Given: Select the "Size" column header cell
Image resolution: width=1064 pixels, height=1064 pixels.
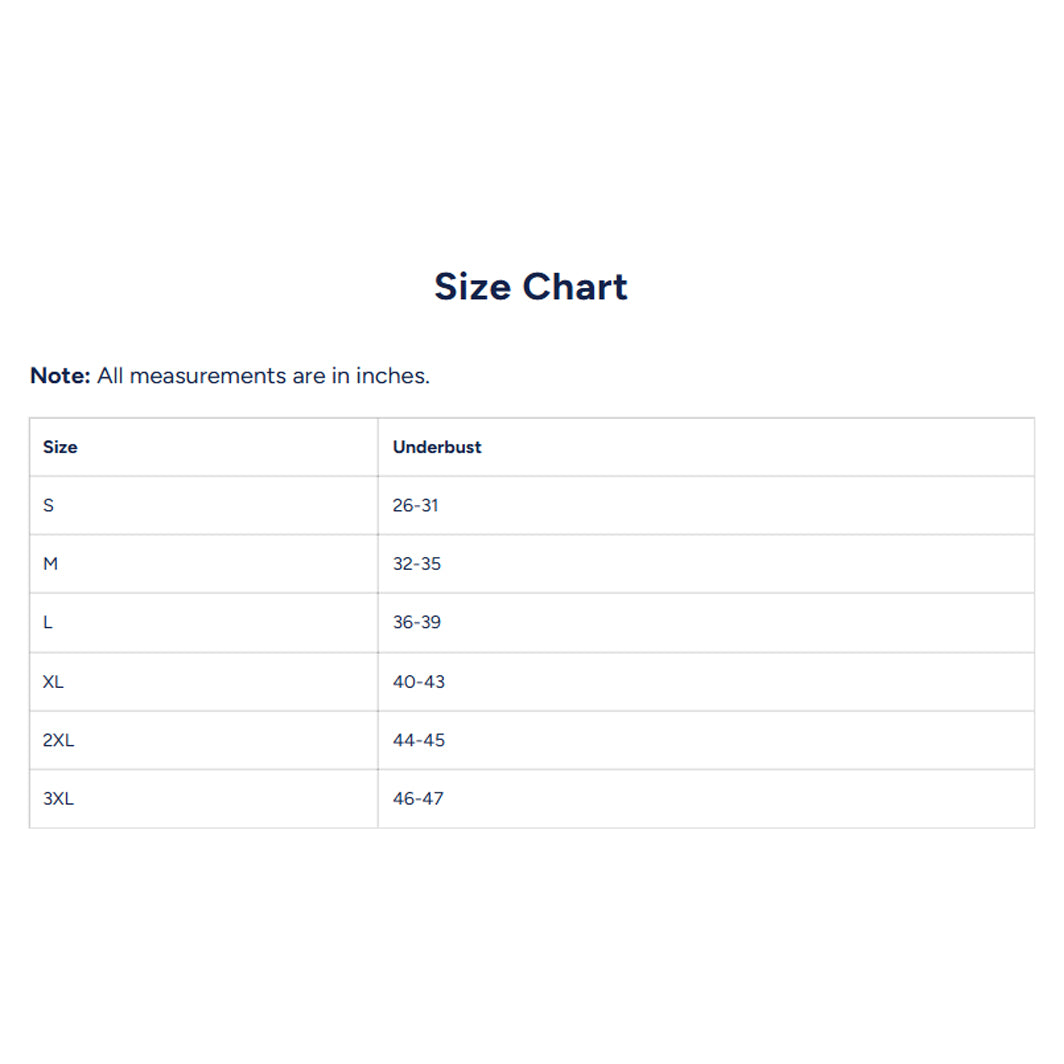Looking at the screenshot, I should click(x=60, y=447).
